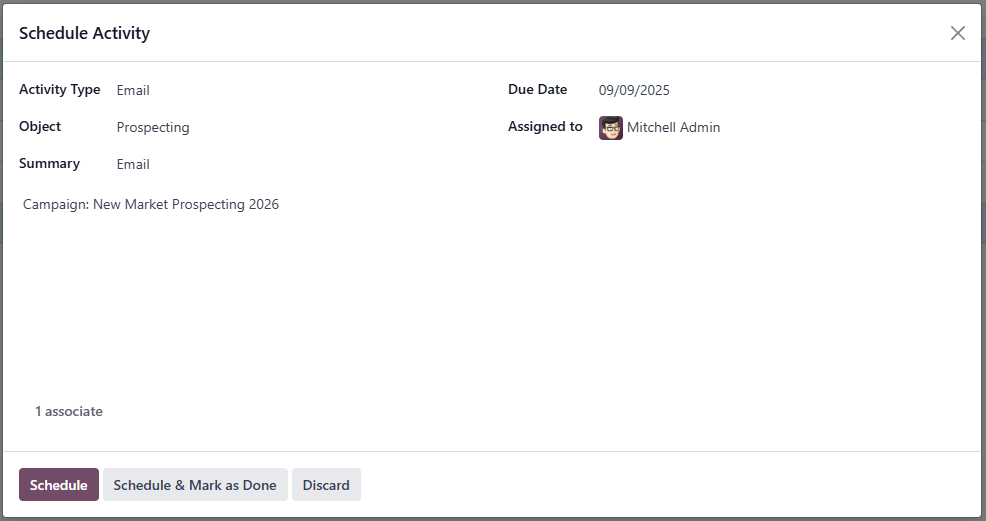Click the Due Date label

tap(537, 90)
